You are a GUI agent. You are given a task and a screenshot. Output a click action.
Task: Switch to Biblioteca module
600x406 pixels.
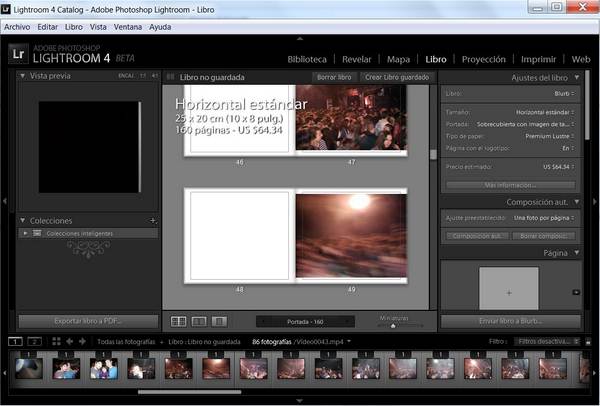pos(307,59)
